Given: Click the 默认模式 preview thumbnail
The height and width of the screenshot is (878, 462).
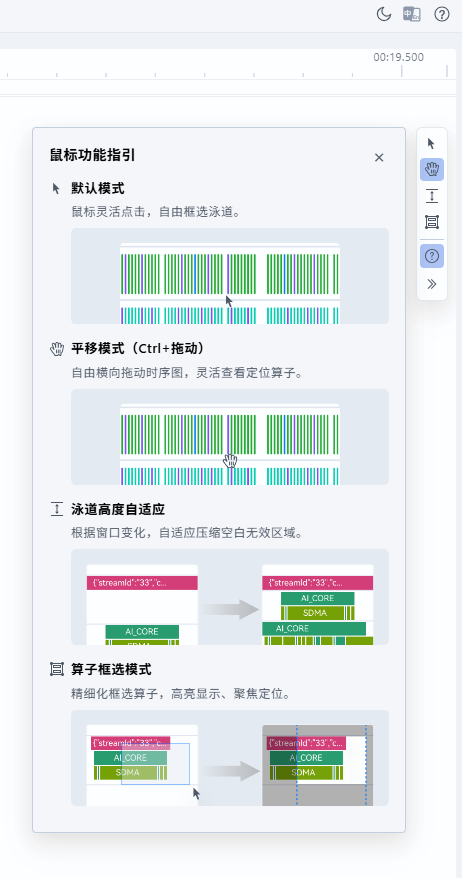Looking at the screenshot, I should tap(230, 276).
